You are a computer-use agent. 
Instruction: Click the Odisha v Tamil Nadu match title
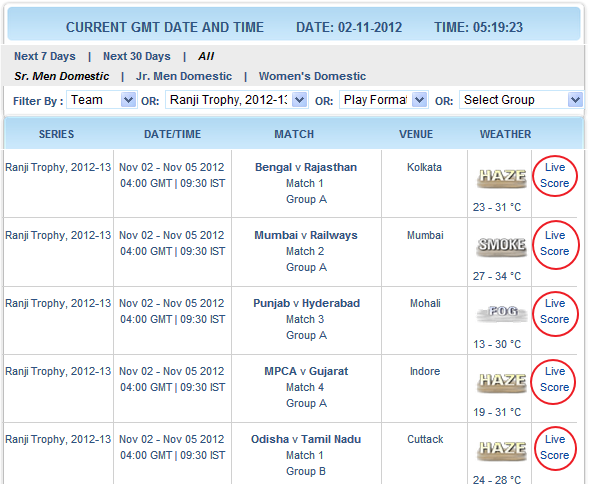(x=306, y=439)
